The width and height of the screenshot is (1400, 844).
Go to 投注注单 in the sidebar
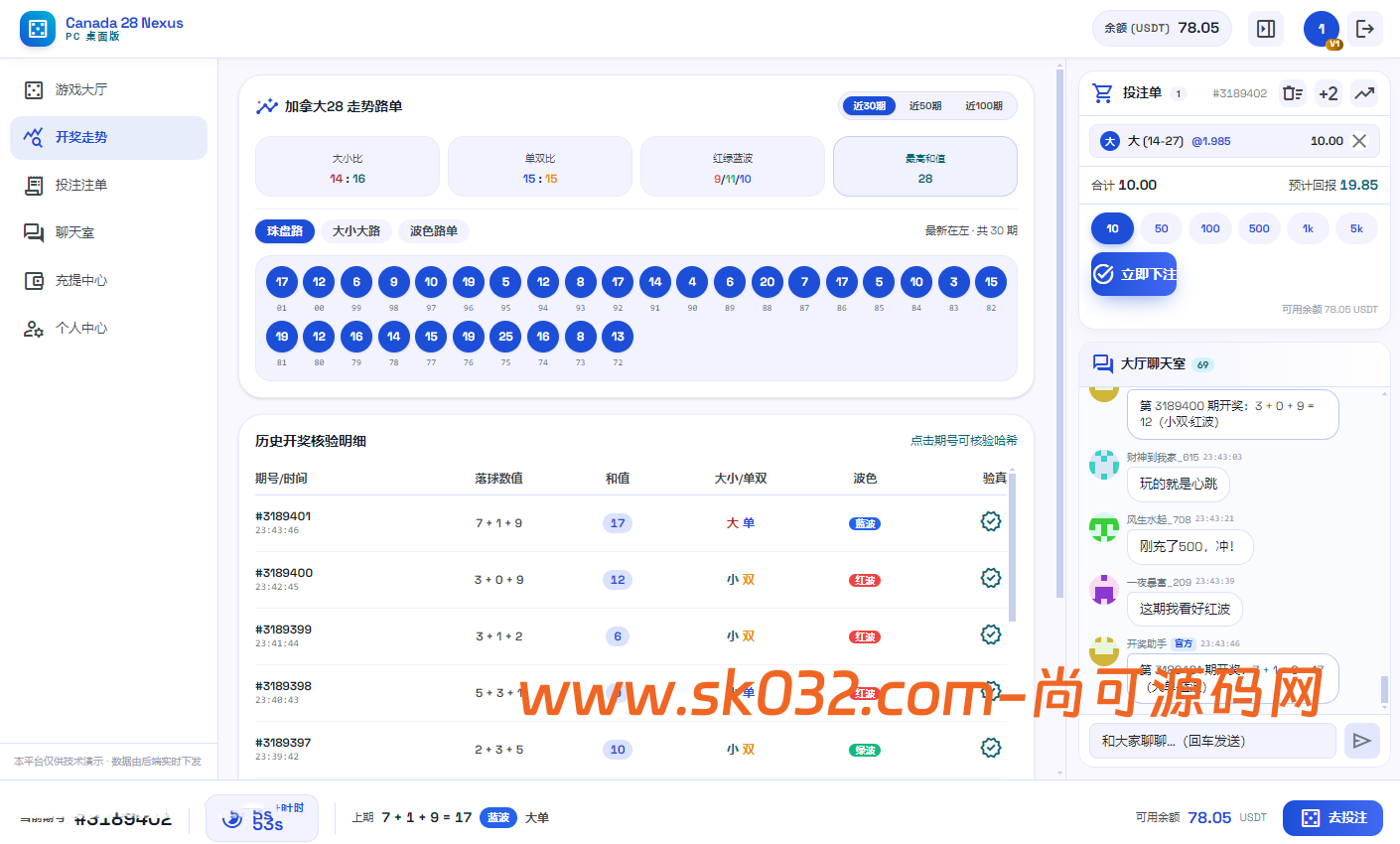(x=109, y=185)
